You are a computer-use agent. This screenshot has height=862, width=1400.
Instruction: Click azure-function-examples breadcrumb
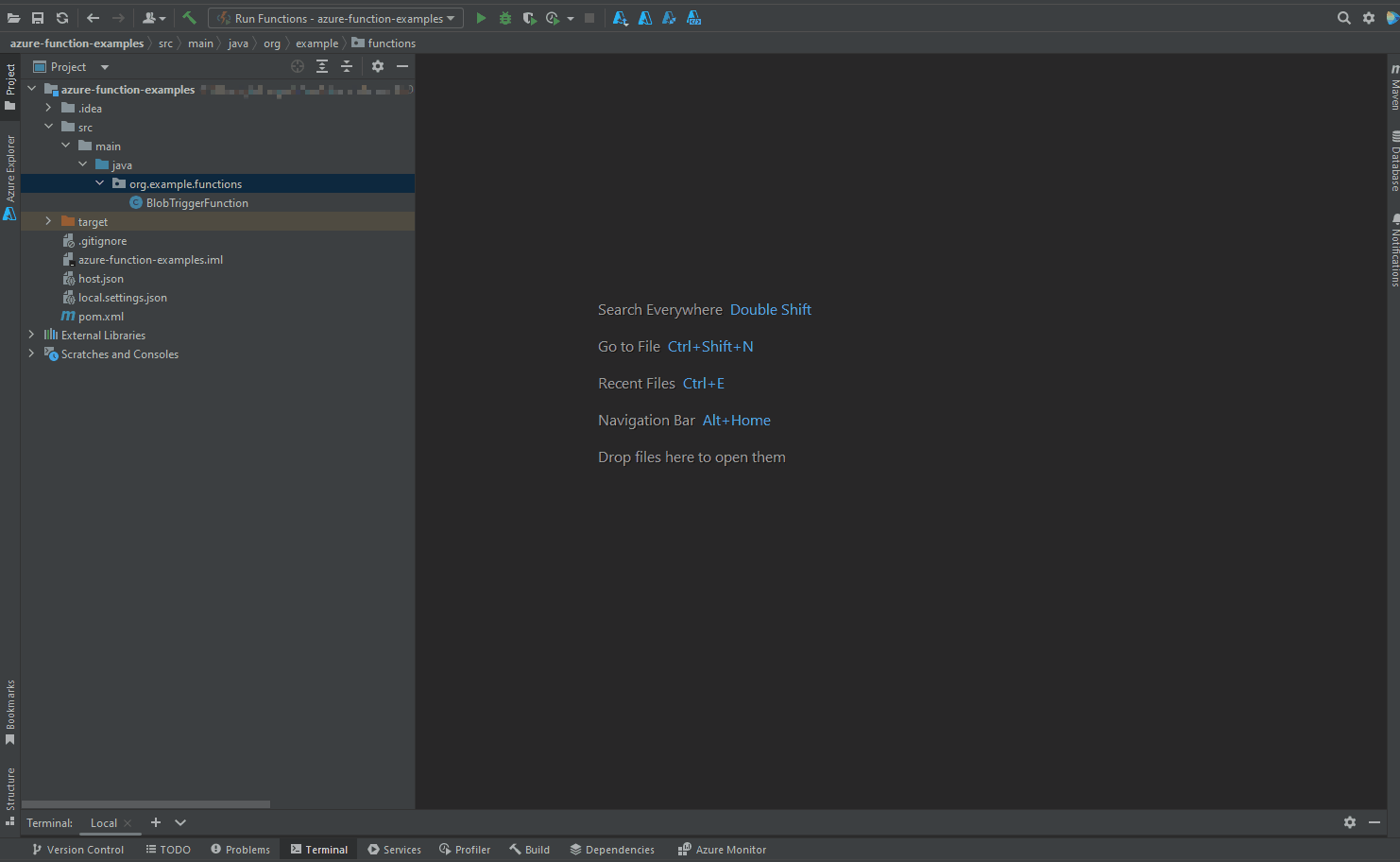tap(77, 43)
